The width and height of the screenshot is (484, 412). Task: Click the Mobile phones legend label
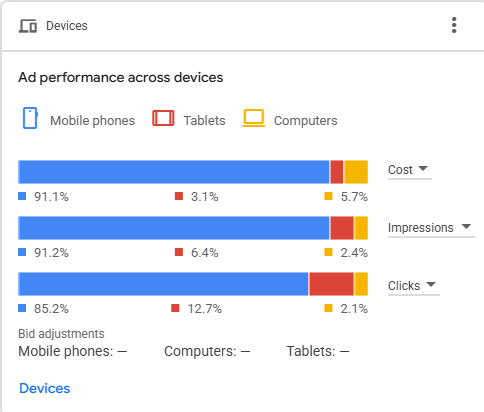coord(92,121)
